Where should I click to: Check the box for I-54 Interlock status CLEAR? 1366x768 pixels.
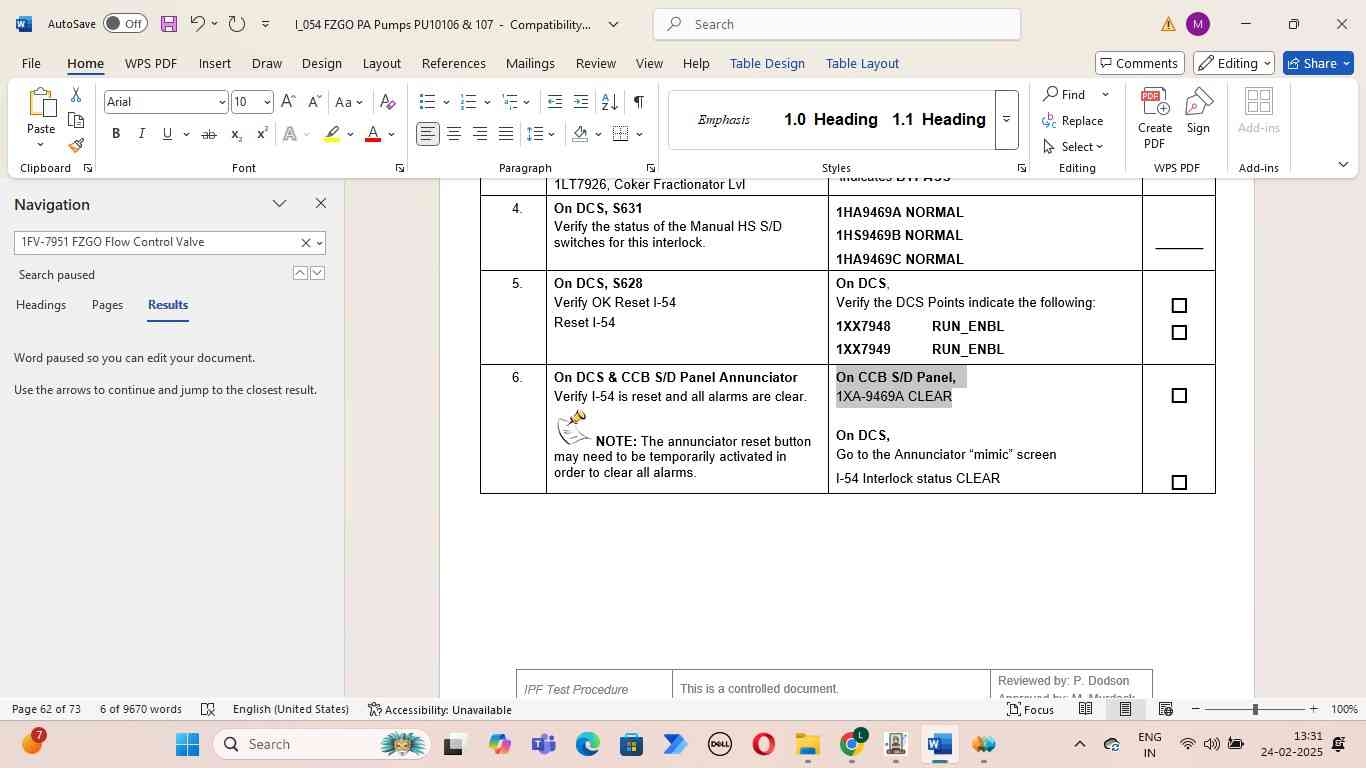[1179, 483]
